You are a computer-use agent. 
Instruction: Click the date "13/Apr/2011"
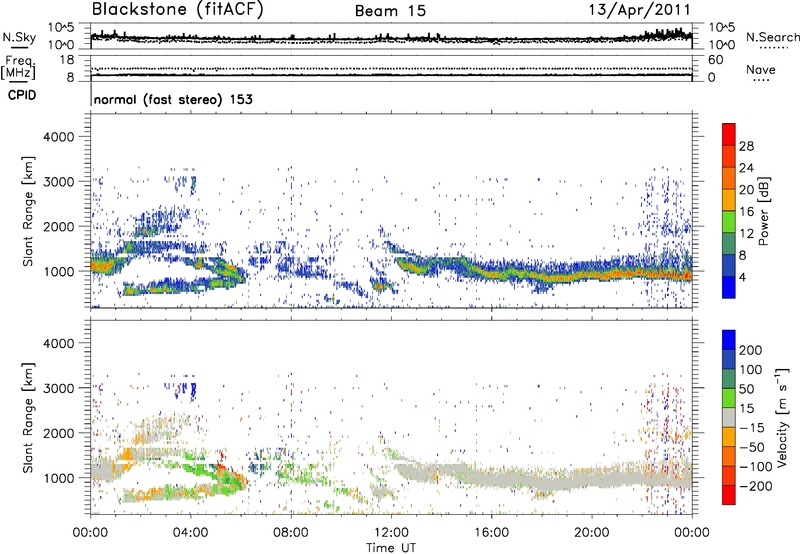click(x=640, y=10)
